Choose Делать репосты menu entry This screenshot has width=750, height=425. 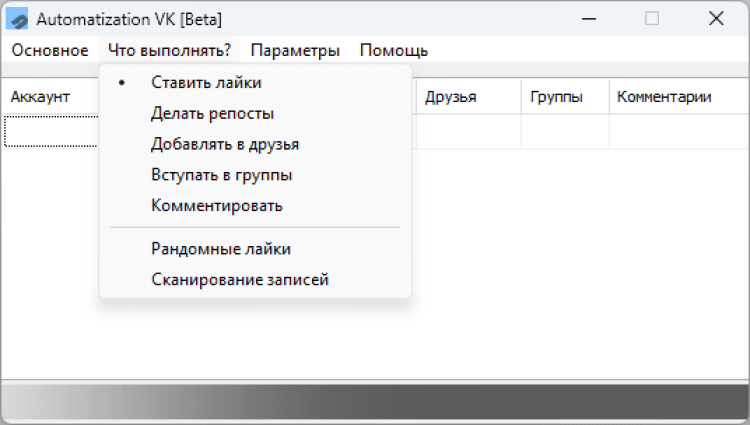point(255,113)
